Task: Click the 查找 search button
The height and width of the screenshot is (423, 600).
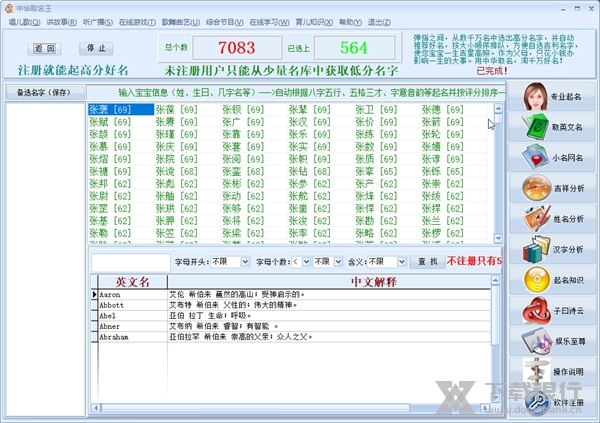Action: tap(427, 261)
